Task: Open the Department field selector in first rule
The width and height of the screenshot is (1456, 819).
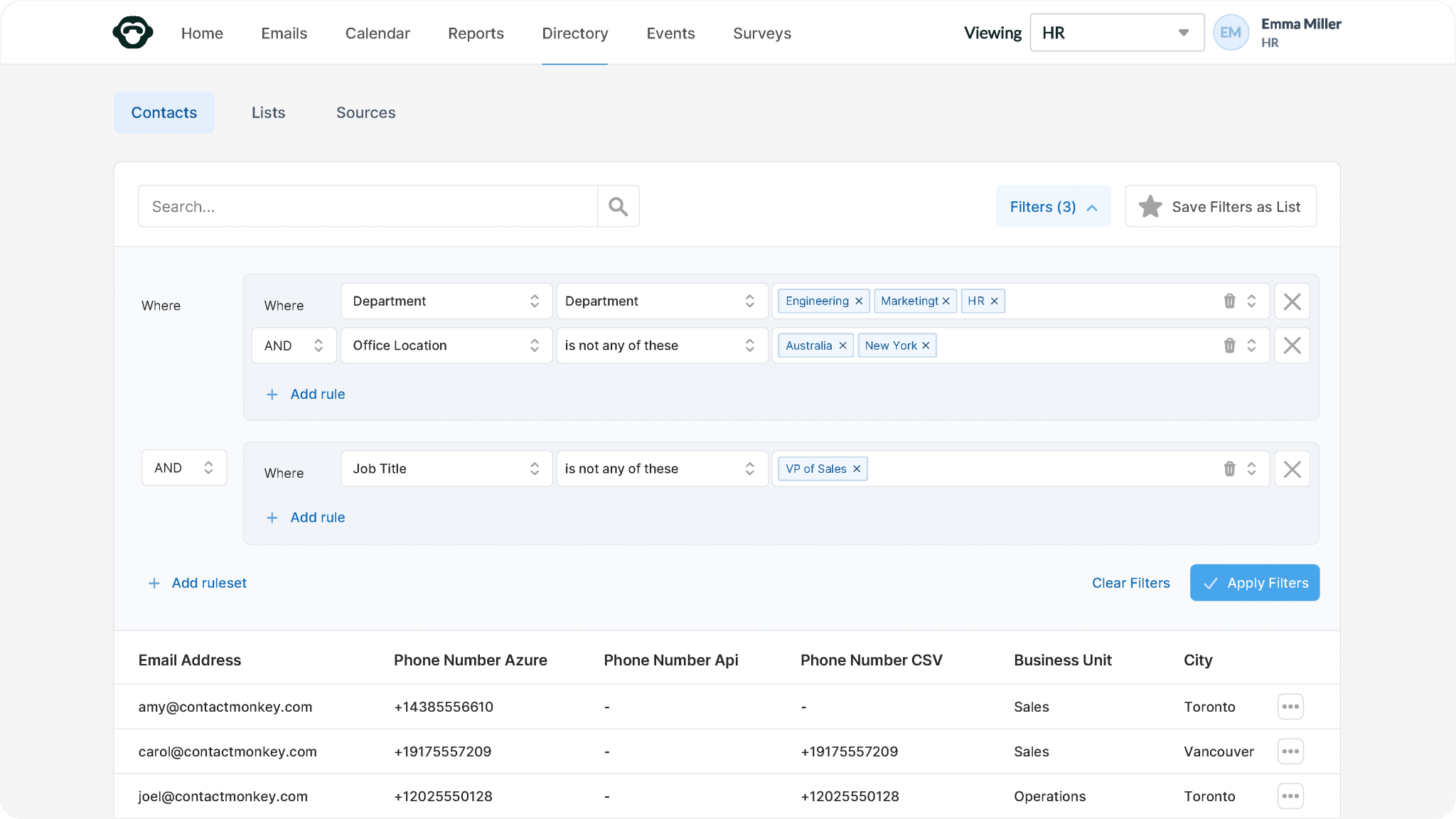Action: pos(446,301)
